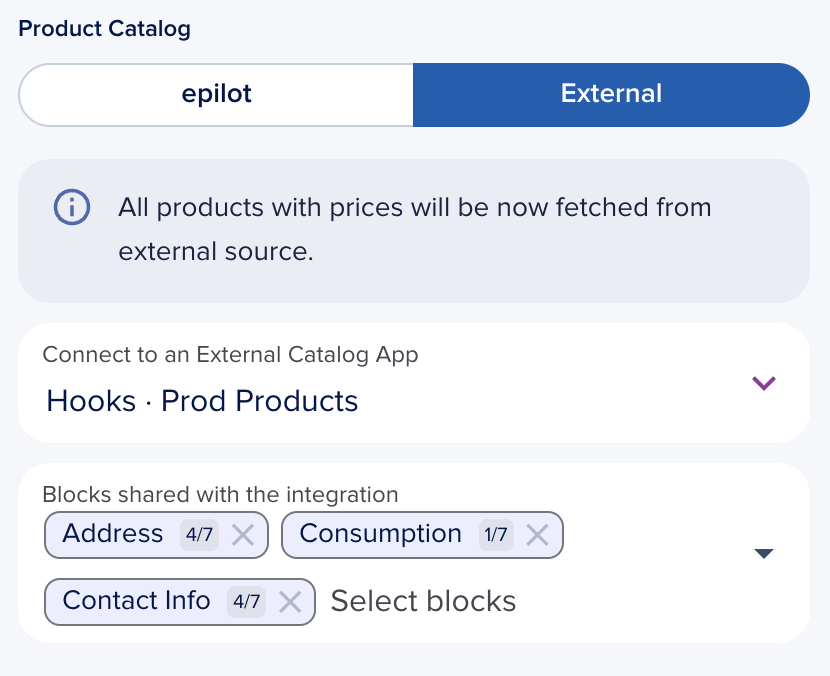Screen dimensions: 830x676
Task: Remove the Consumption block chip
Action: tap(538, 535)
